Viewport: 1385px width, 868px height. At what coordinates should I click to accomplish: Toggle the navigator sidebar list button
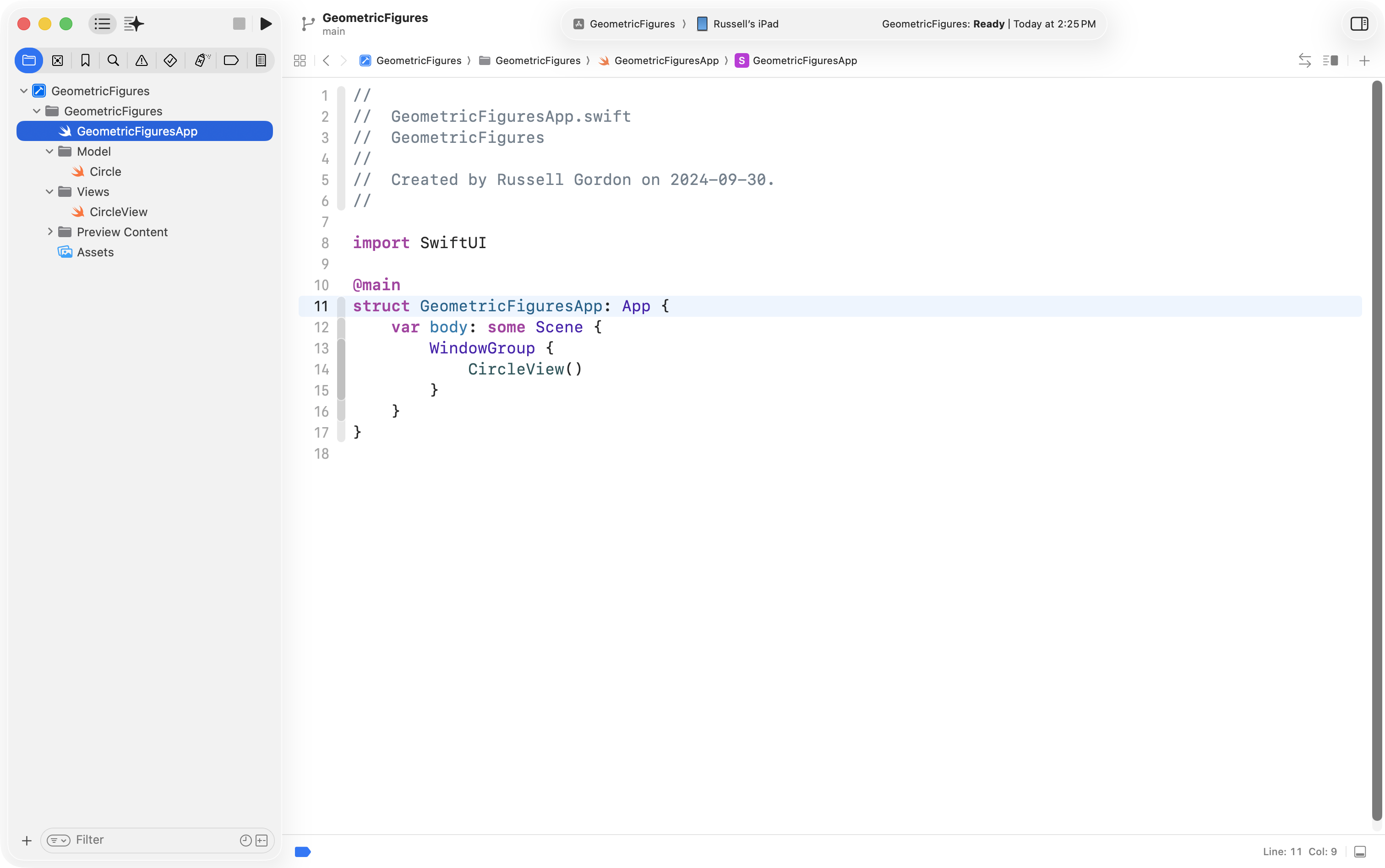(x=102, y=23)
